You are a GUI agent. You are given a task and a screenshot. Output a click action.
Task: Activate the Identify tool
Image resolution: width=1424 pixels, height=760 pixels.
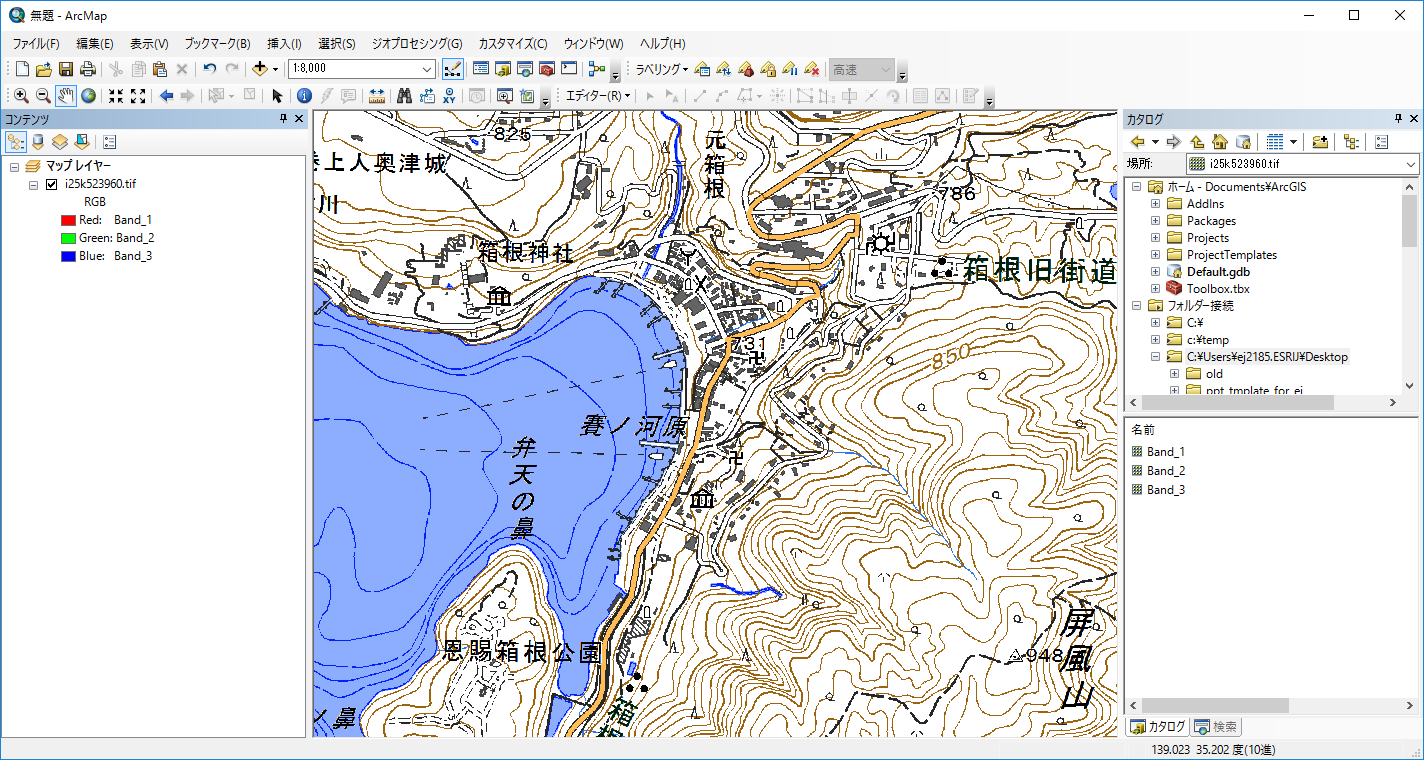point(305,96)
